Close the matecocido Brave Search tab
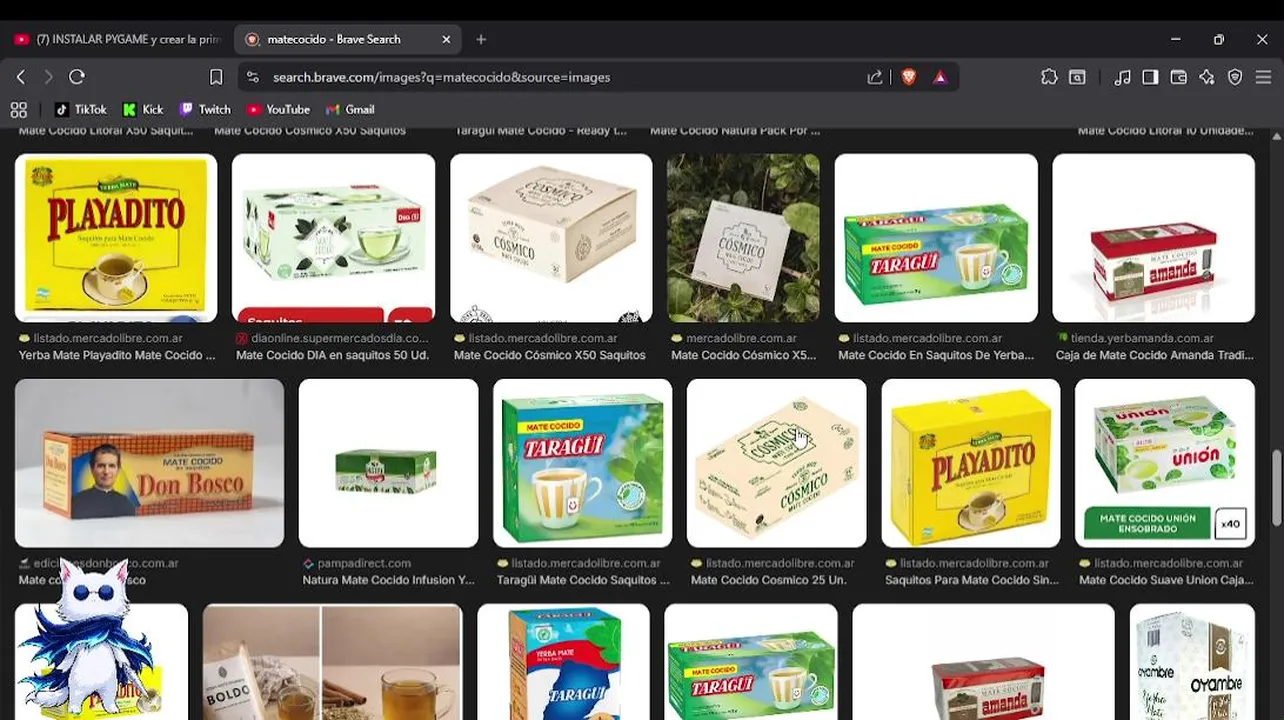1284x720 pixels. point(446,39)
